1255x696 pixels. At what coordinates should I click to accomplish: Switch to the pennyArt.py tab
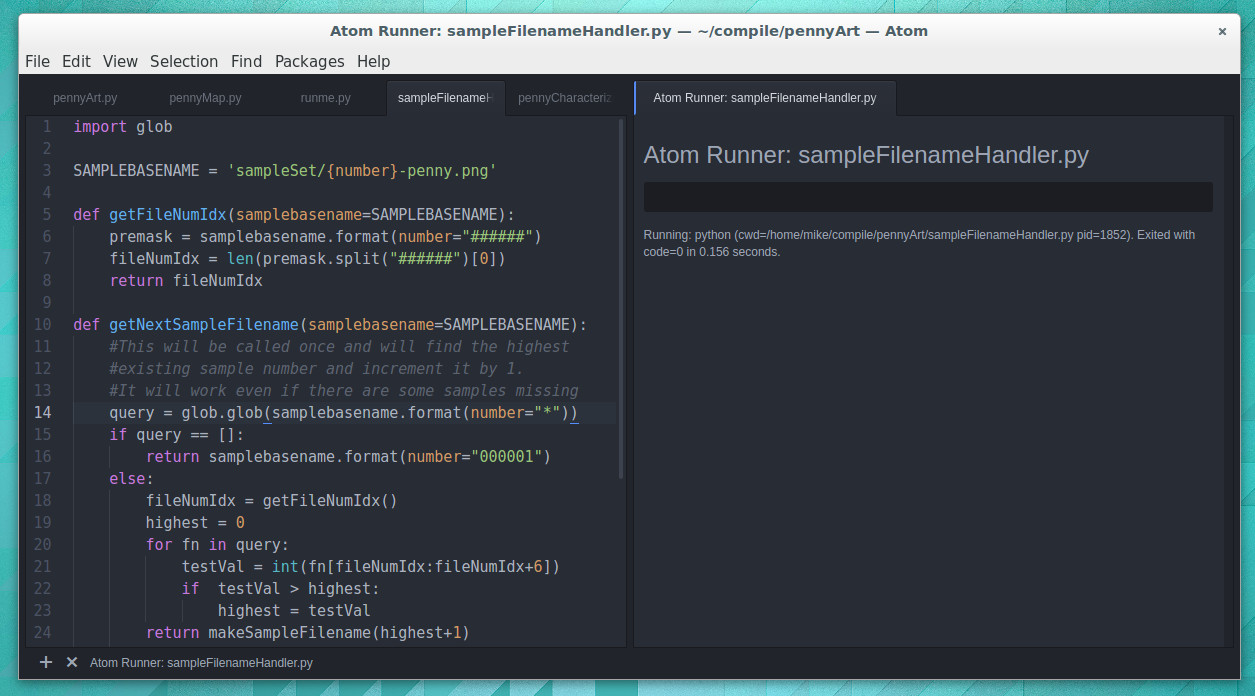[85, 98]
